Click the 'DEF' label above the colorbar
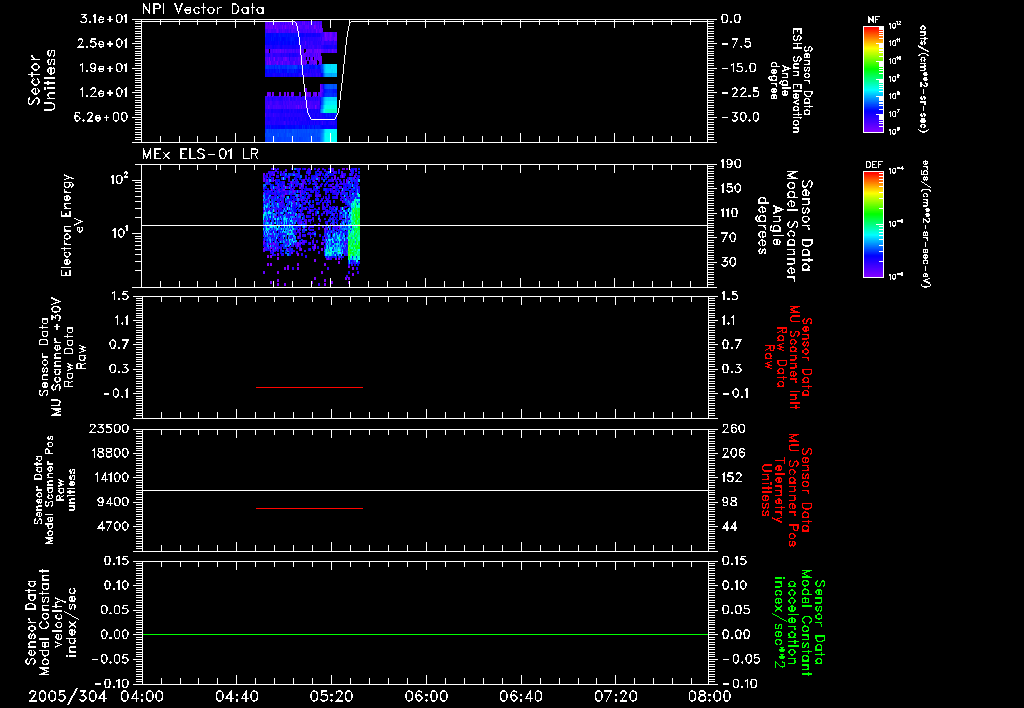1024x708 pixels. pos(873,165)
